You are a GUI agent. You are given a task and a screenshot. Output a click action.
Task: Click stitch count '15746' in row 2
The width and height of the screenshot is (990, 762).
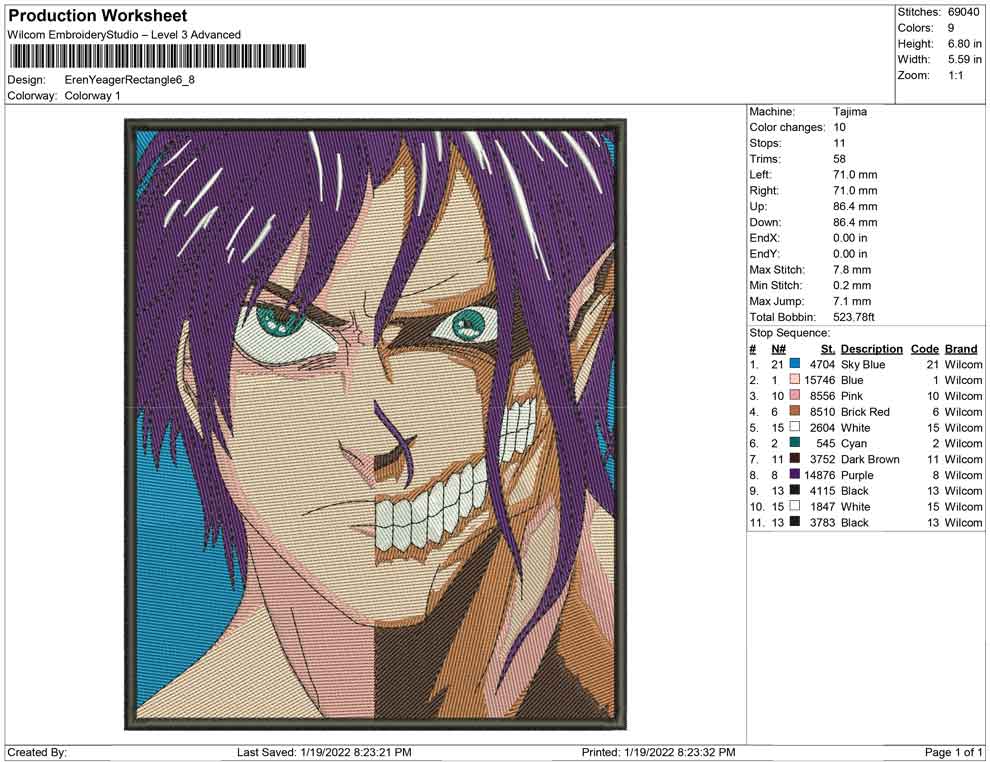pyautogui.click(x=820, y=380)
